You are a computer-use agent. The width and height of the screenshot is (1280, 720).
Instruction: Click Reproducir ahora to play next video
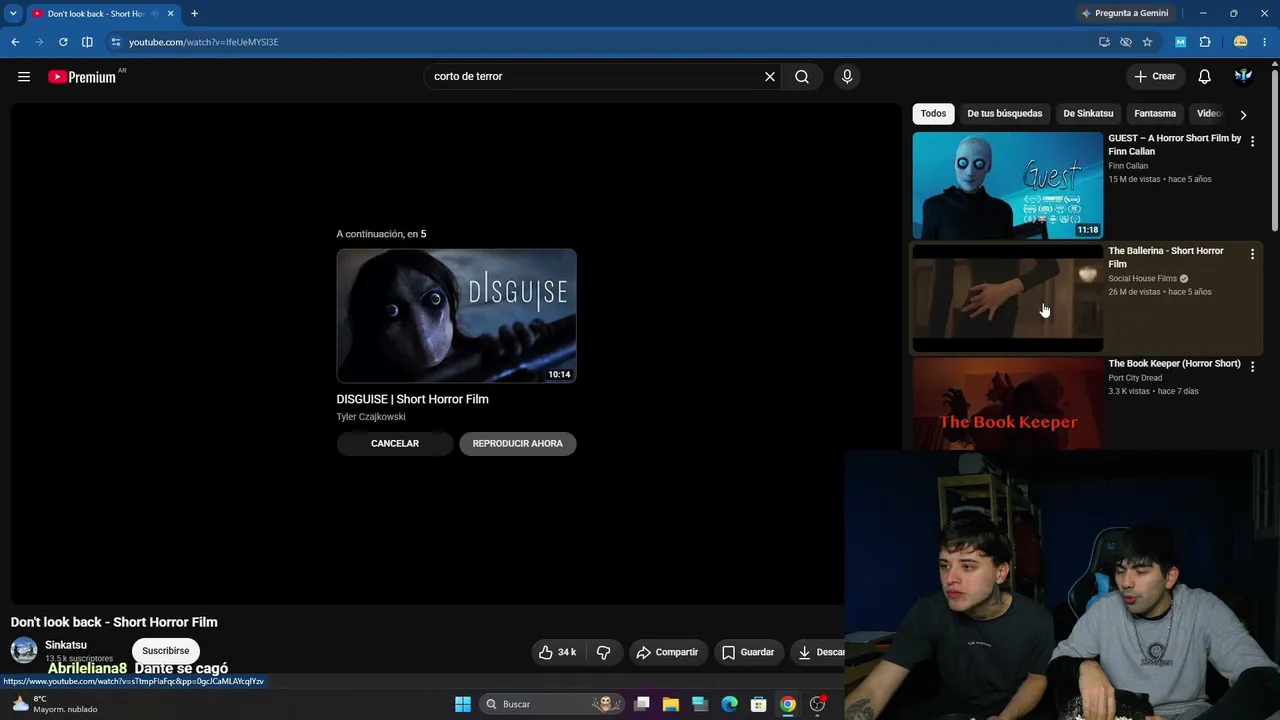tap(518, 444)
